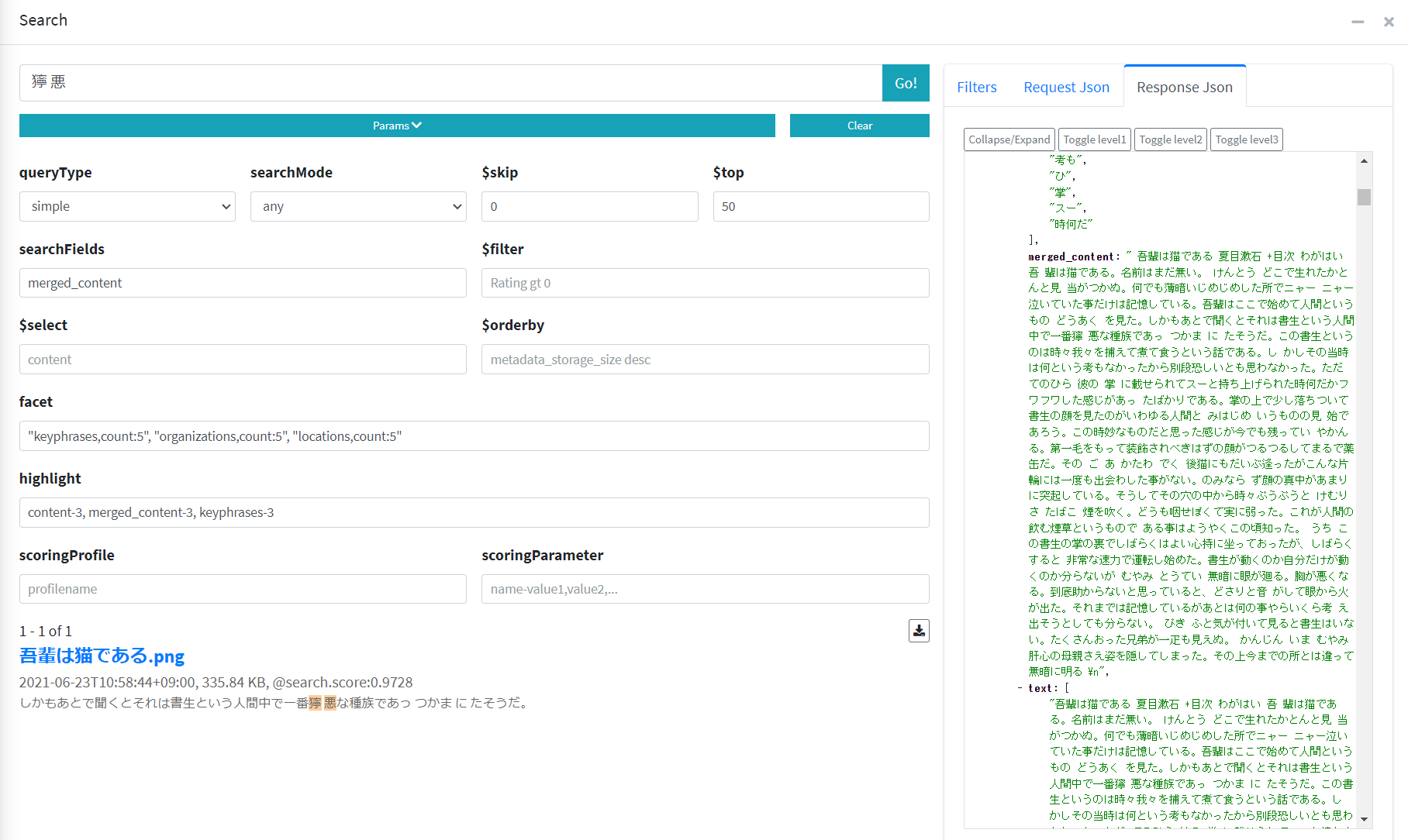
Task: Click the $select input field
Action: click(243, 360)
